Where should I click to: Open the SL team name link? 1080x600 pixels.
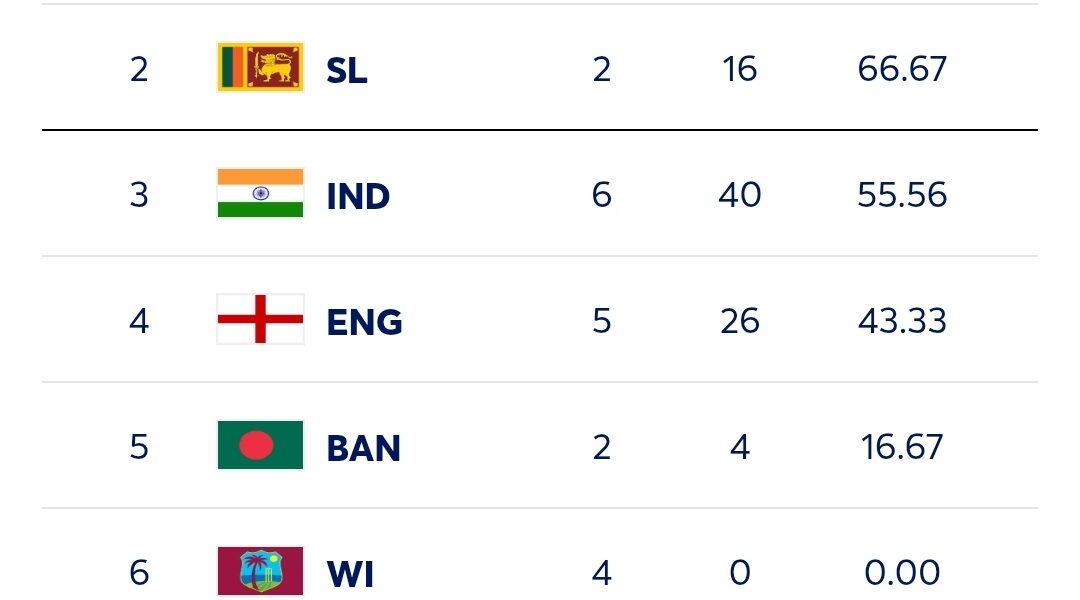[x=347, y=70]
